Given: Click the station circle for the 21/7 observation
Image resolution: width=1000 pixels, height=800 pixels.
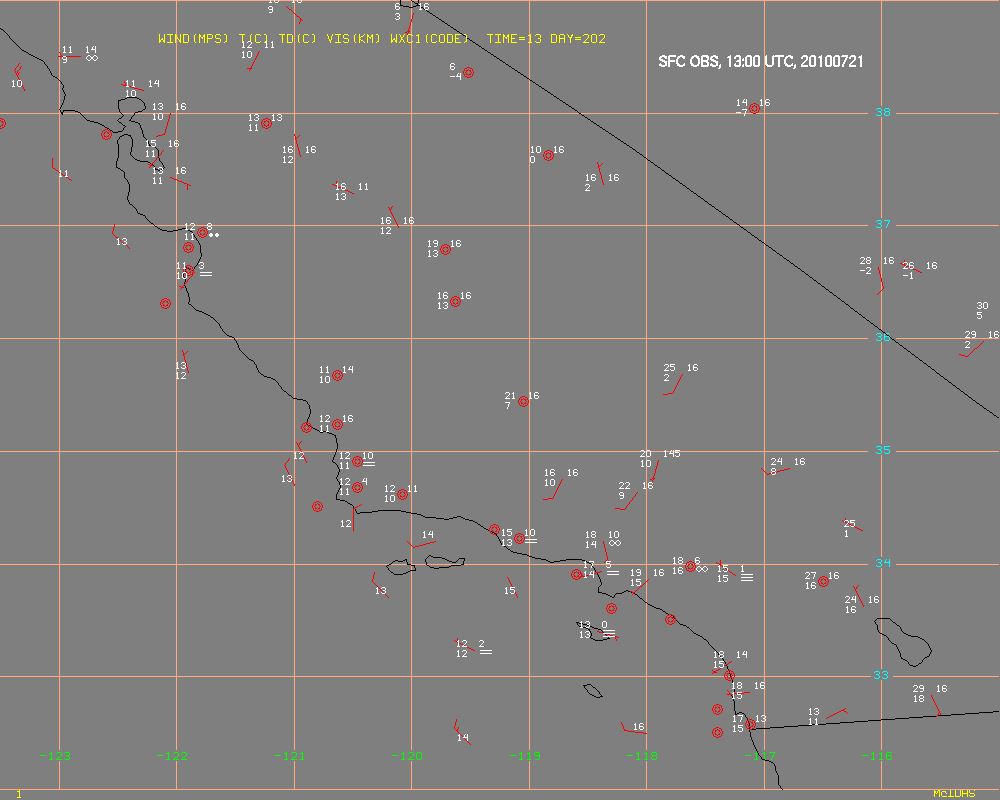Looking at the screenshot, I should pos(523,401).
